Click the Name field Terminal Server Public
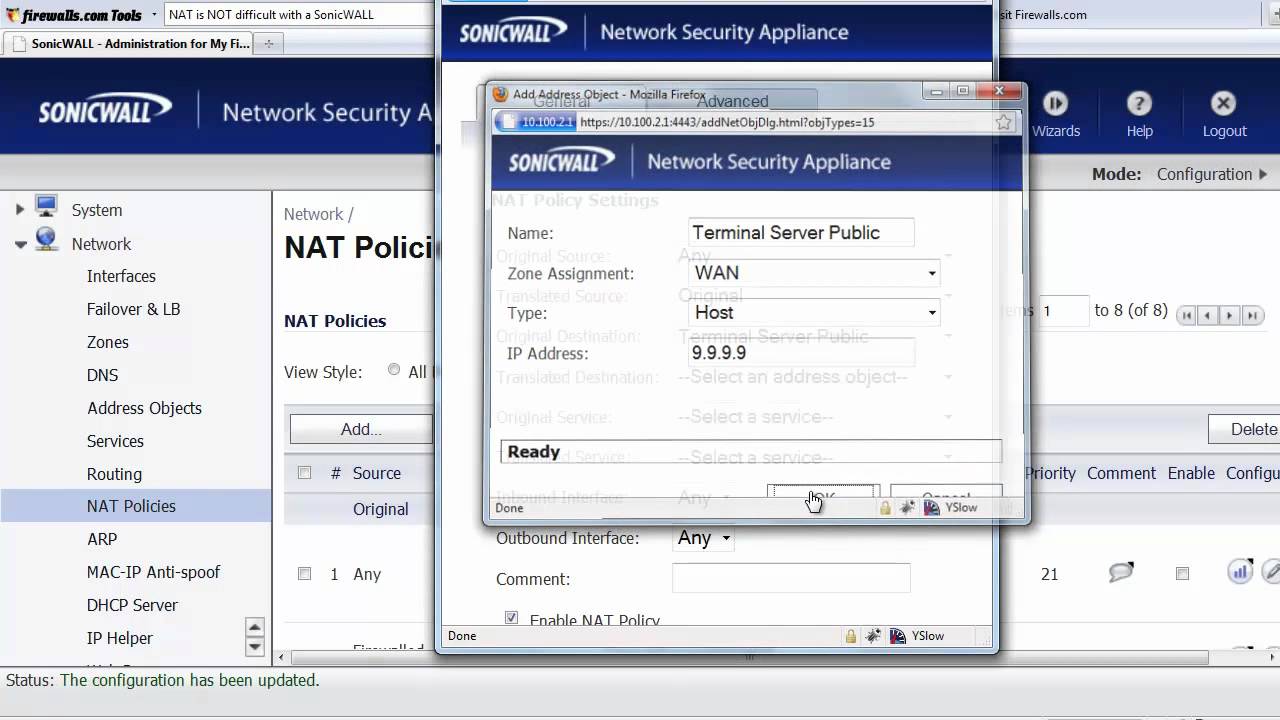 tap(801, 233)
